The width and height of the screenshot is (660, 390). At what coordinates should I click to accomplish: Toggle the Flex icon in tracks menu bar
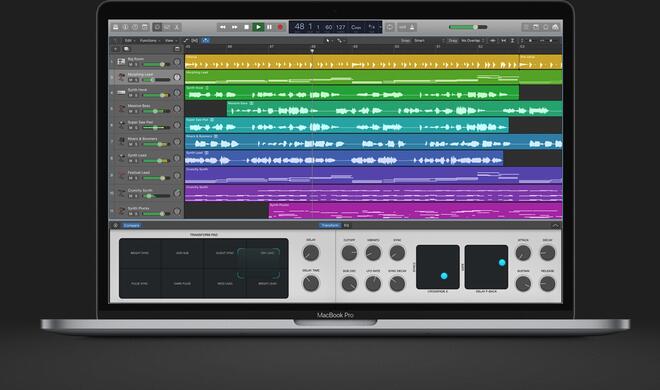(194, 40)
